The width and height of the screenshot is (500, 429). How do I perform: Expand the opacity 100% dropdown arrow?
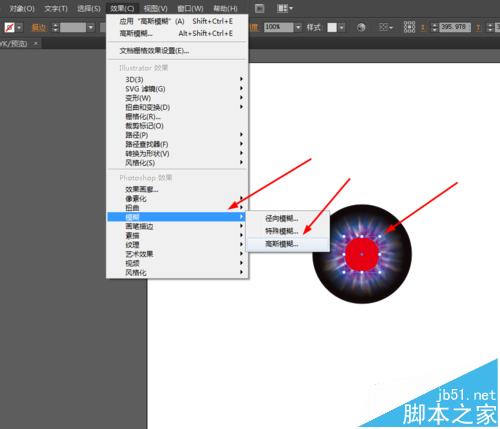coord(298,27)
